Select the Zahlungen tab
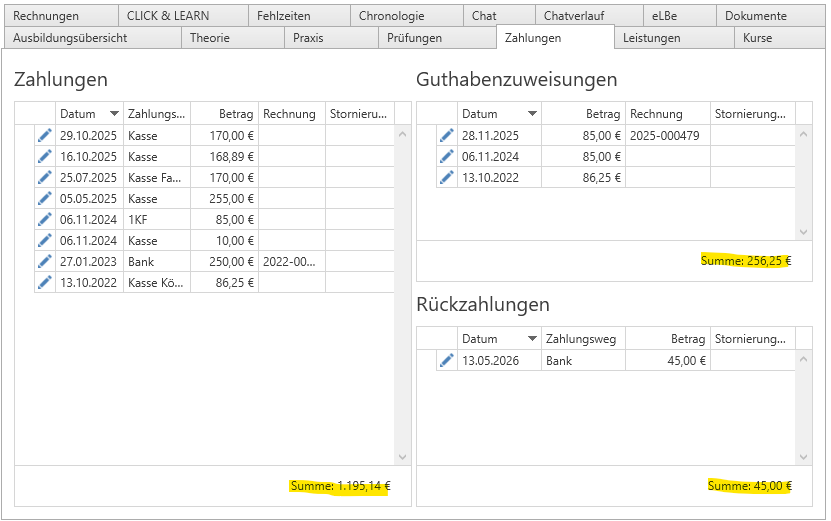This screenshot has height=521, width=831. tap(555, 38)
